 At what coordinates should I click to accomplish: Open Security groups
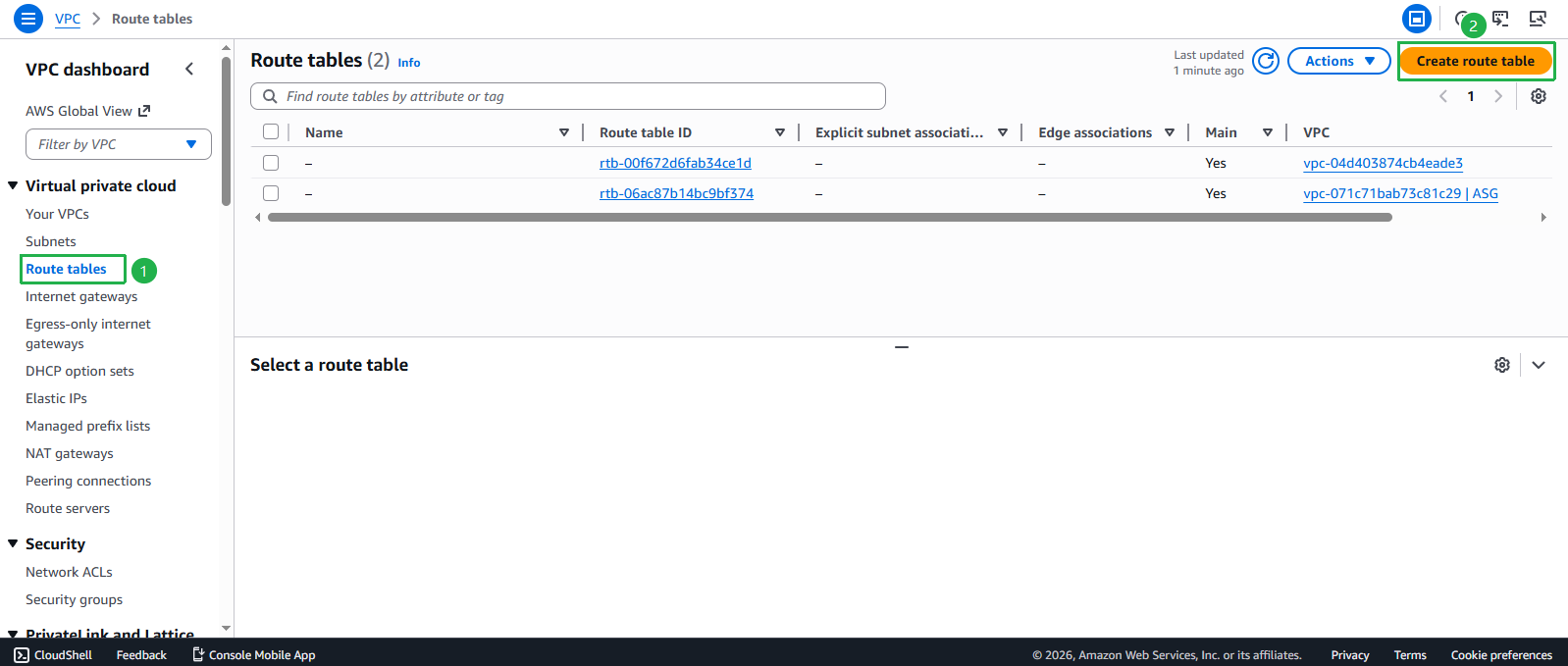pos(74,599)
